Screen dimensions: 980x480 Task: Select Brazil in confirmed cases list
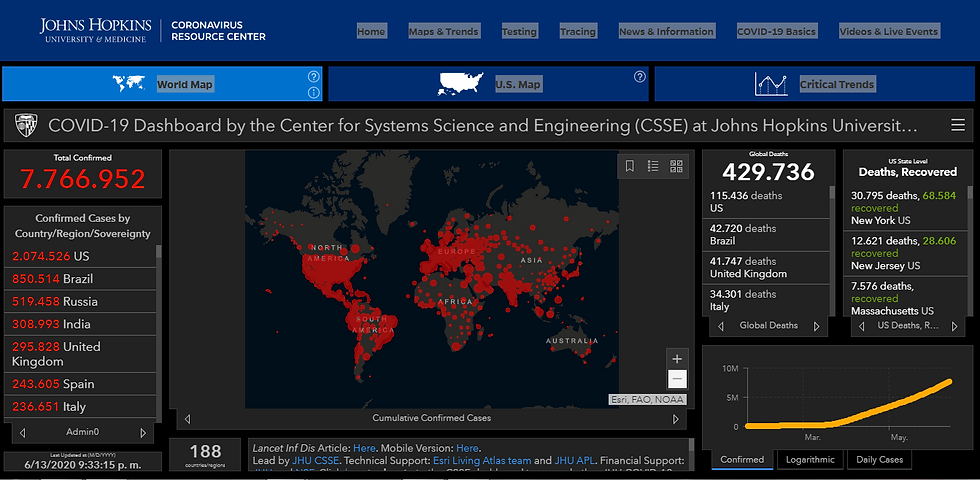[80, 279]
